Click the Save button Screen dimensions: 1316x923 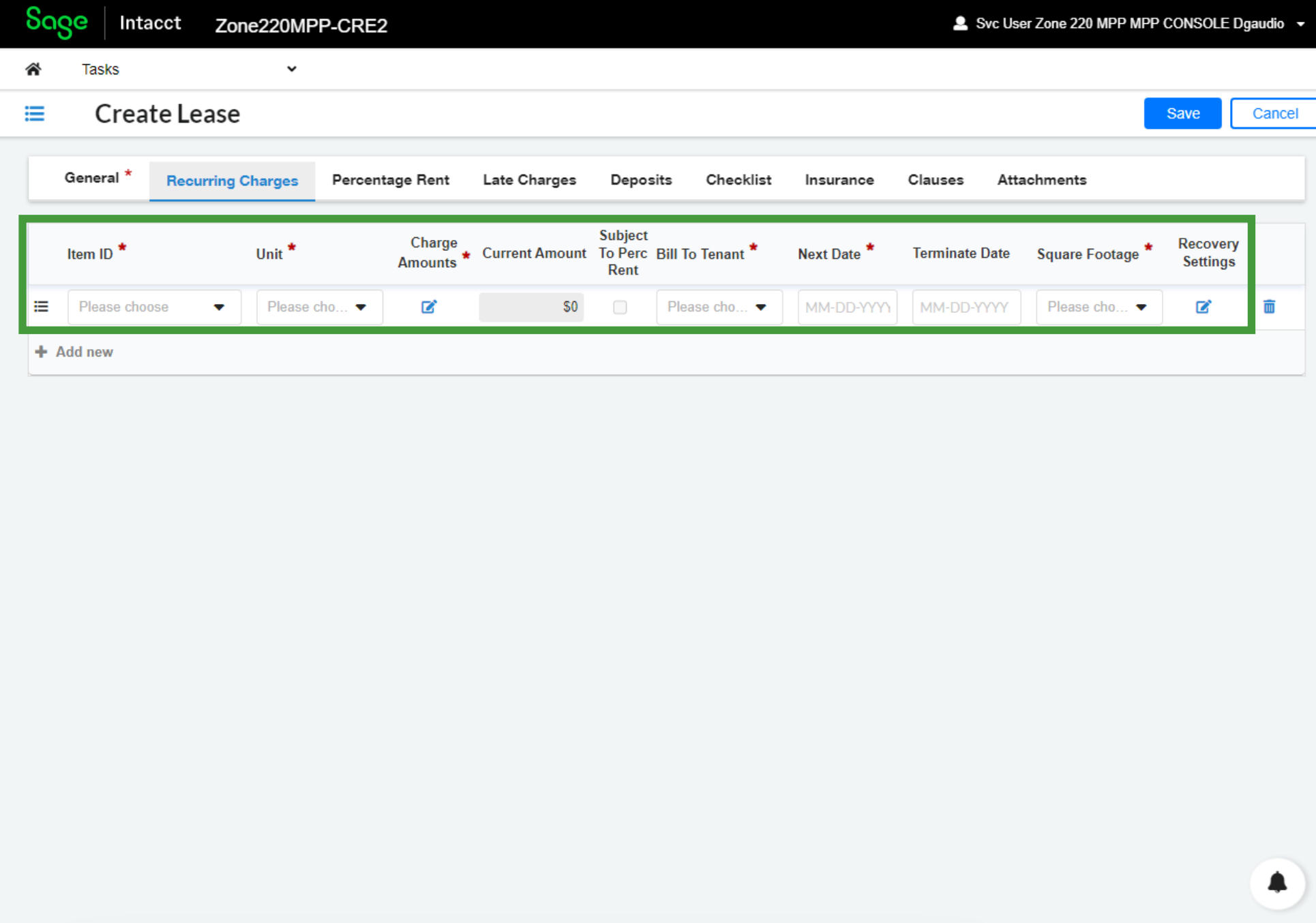coord(1182,113)
